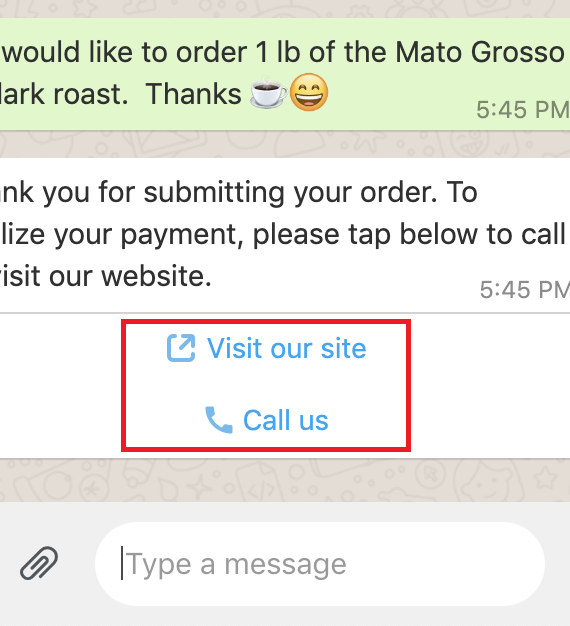Click the word order in the reply message
The width and height of the screenshot is (570, 626).
(x=398, y=192)
